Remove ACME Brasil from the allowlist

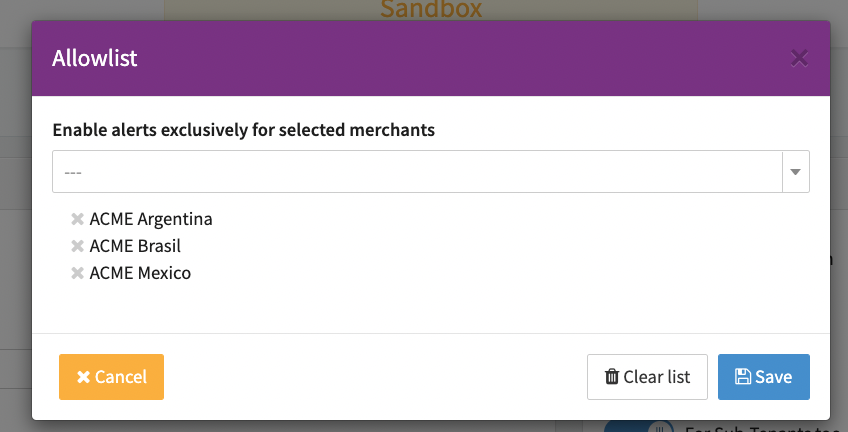coord(77,246)
